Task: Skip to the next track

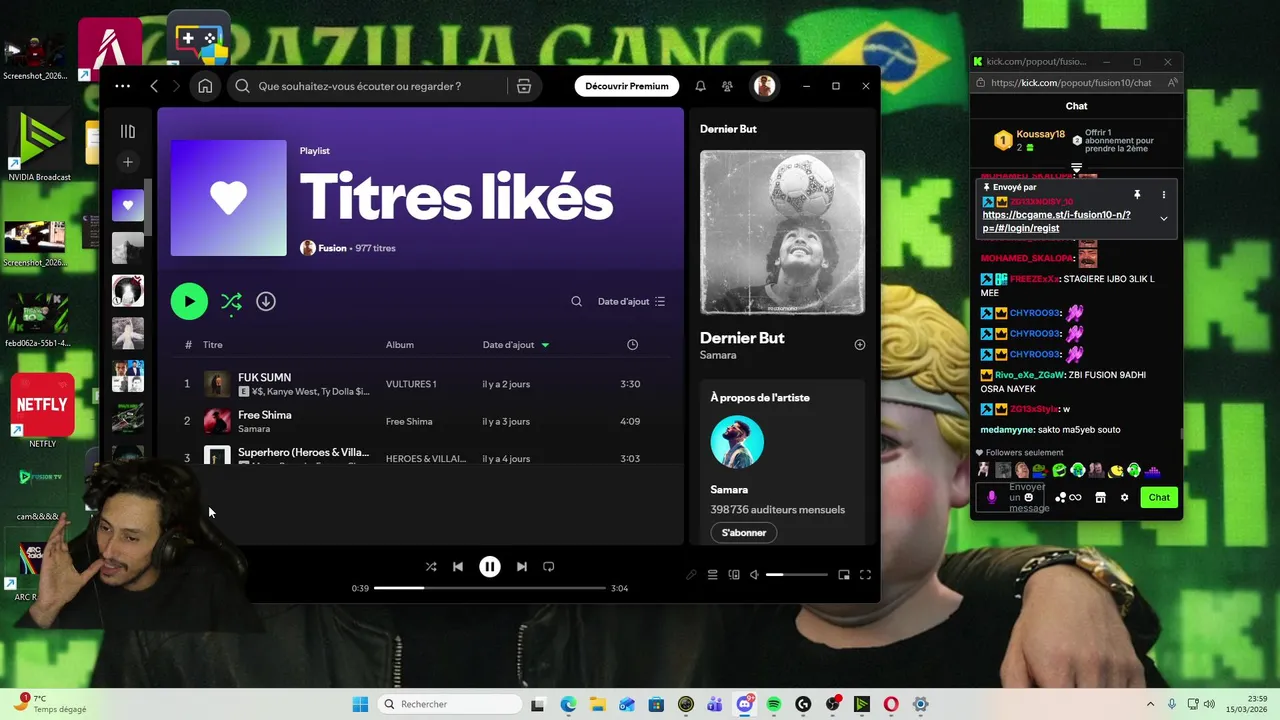Action: [522, 566]
